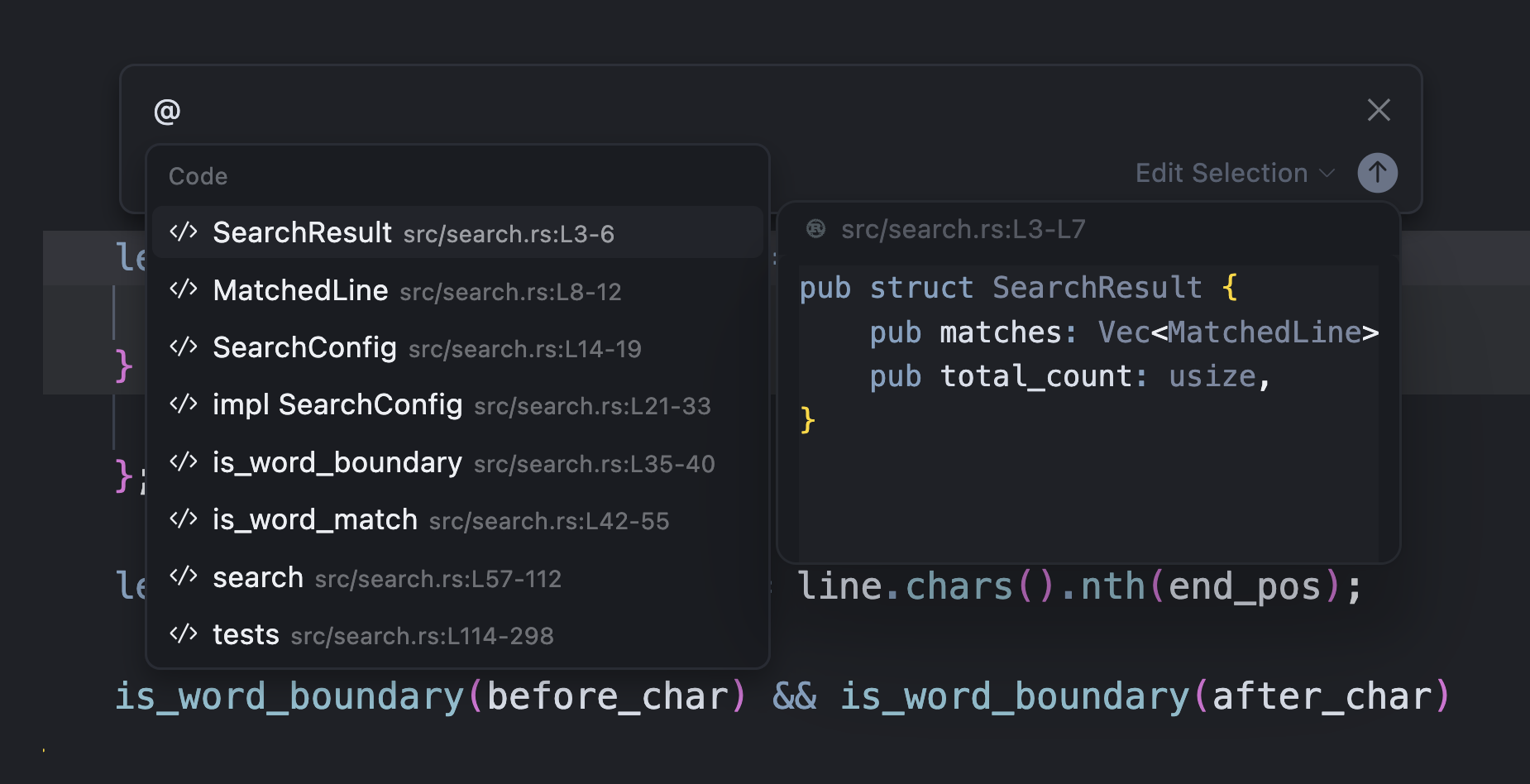This screenshot has width=1530, height=784.
Task: Click the code icon beside SearchResult
Action: point(183,232)
